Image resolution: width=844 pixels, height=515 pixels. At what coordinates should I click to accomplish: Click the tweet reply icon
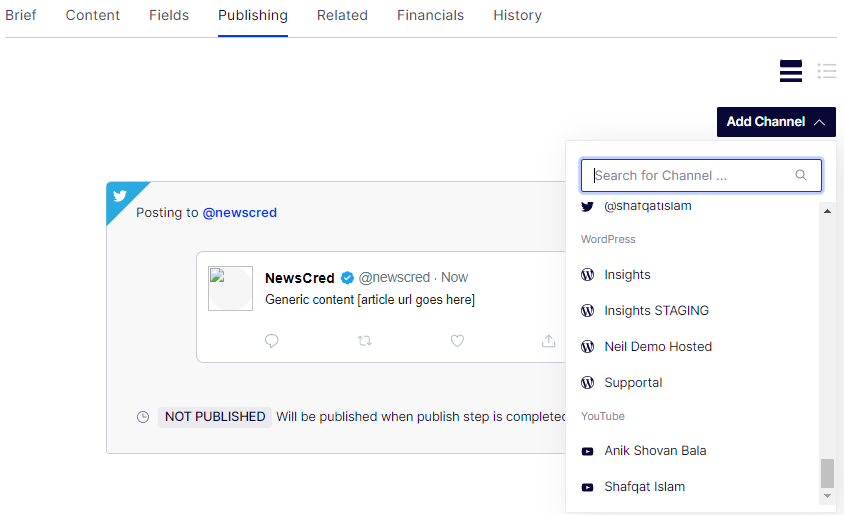272,341
